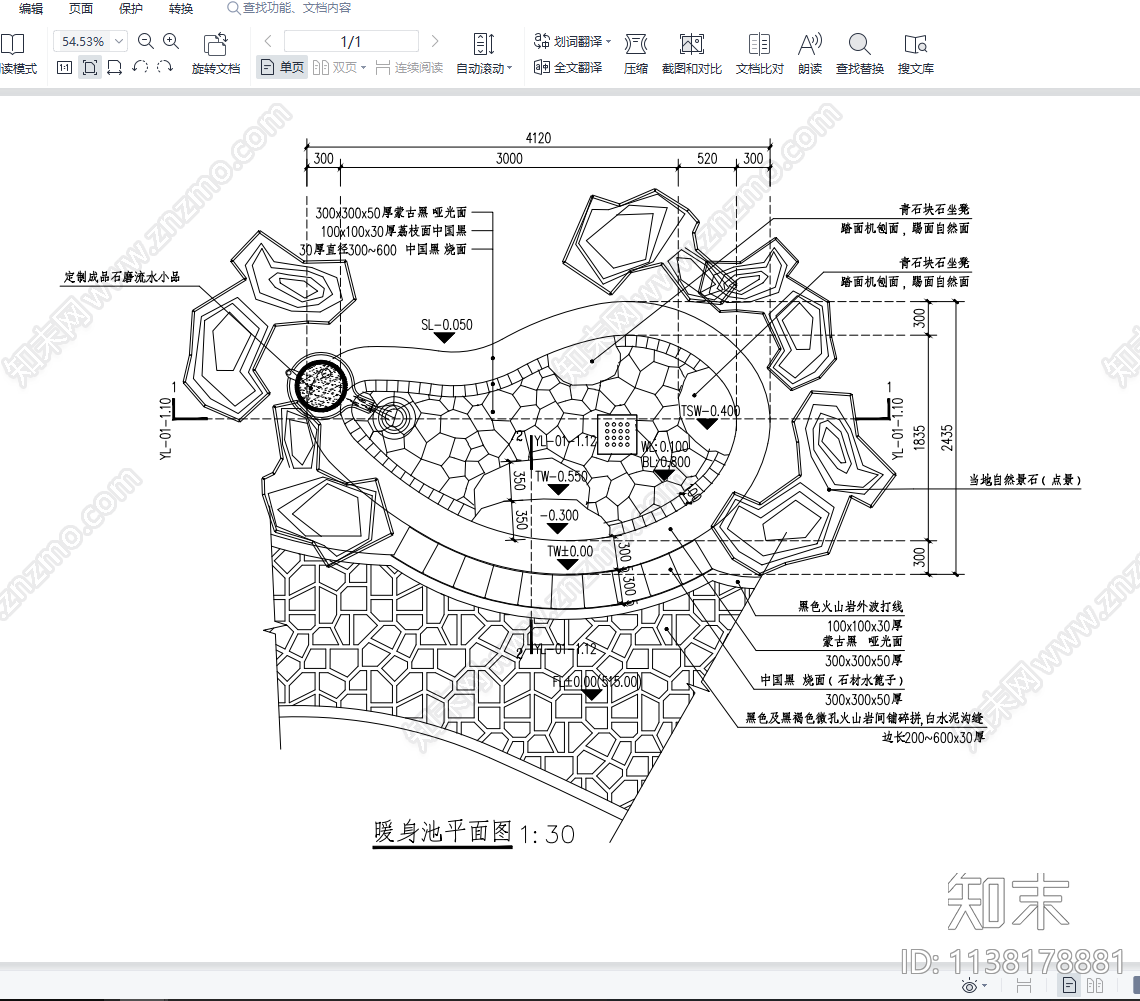Launch 文档比对 document comparison
The height and width of the screenshot is (1001, 1140).
759,54
